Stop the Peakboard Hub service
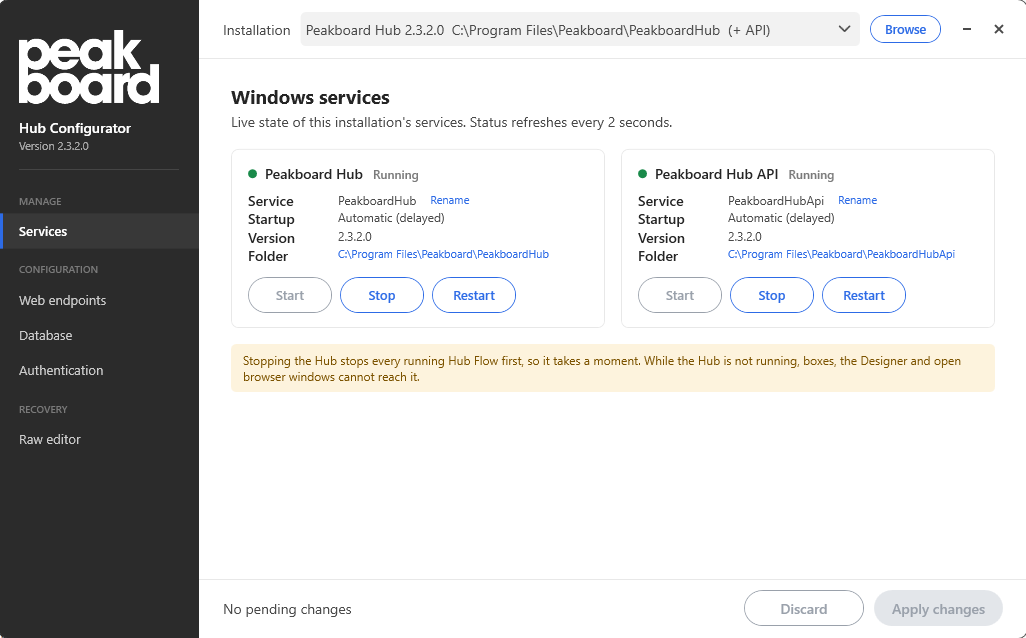This screenshot has height=638, width=1026. (x=381, y=295)
